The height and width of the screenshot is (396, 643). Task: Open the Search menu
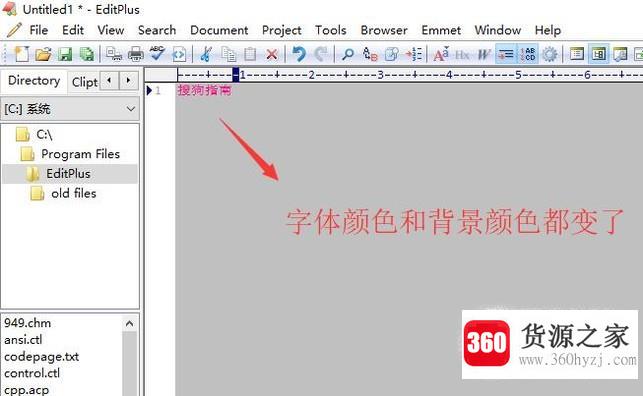pyautogui.click(x=157, y=30)
